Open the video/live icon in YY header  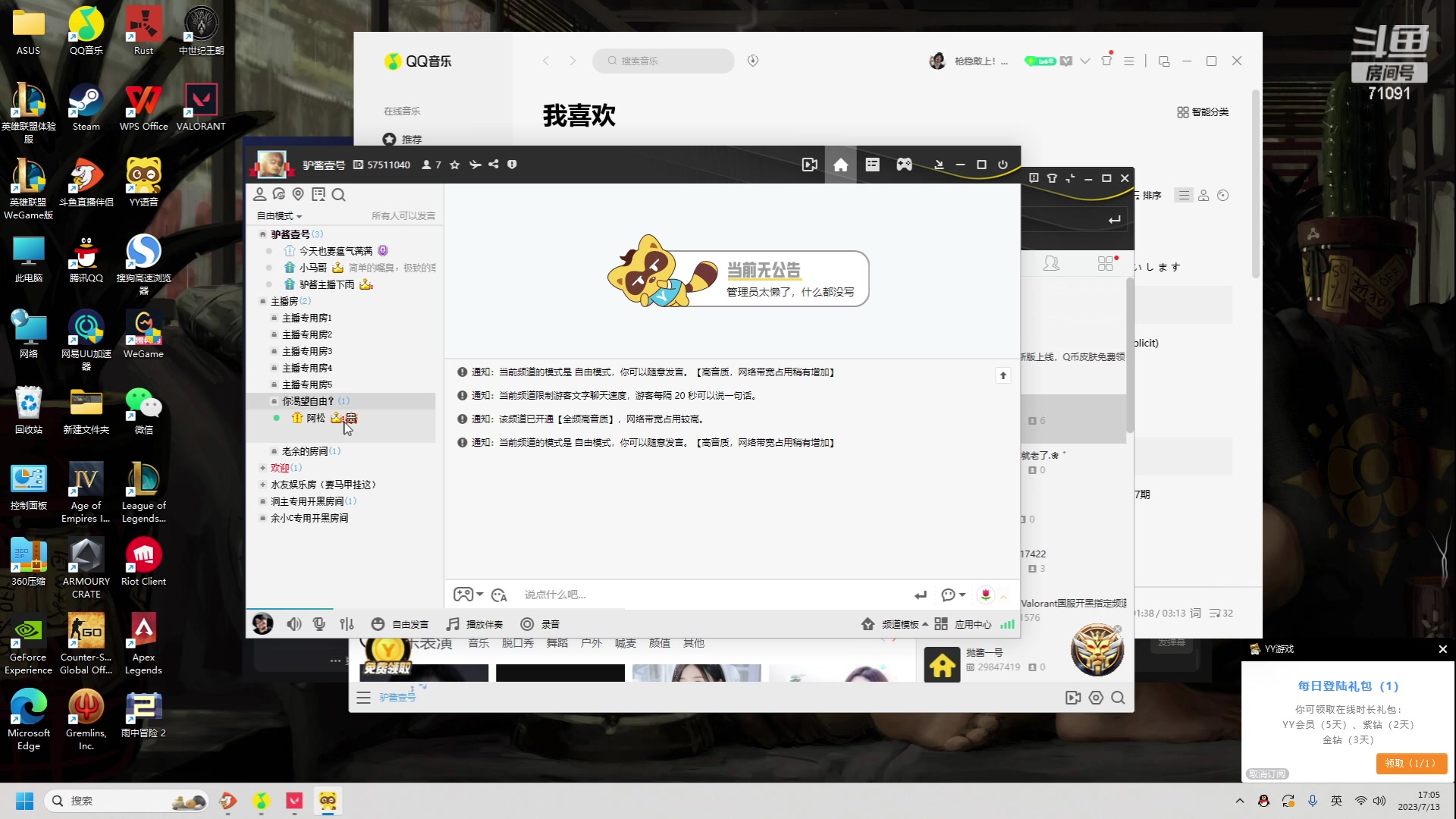[x=809, y=165]
